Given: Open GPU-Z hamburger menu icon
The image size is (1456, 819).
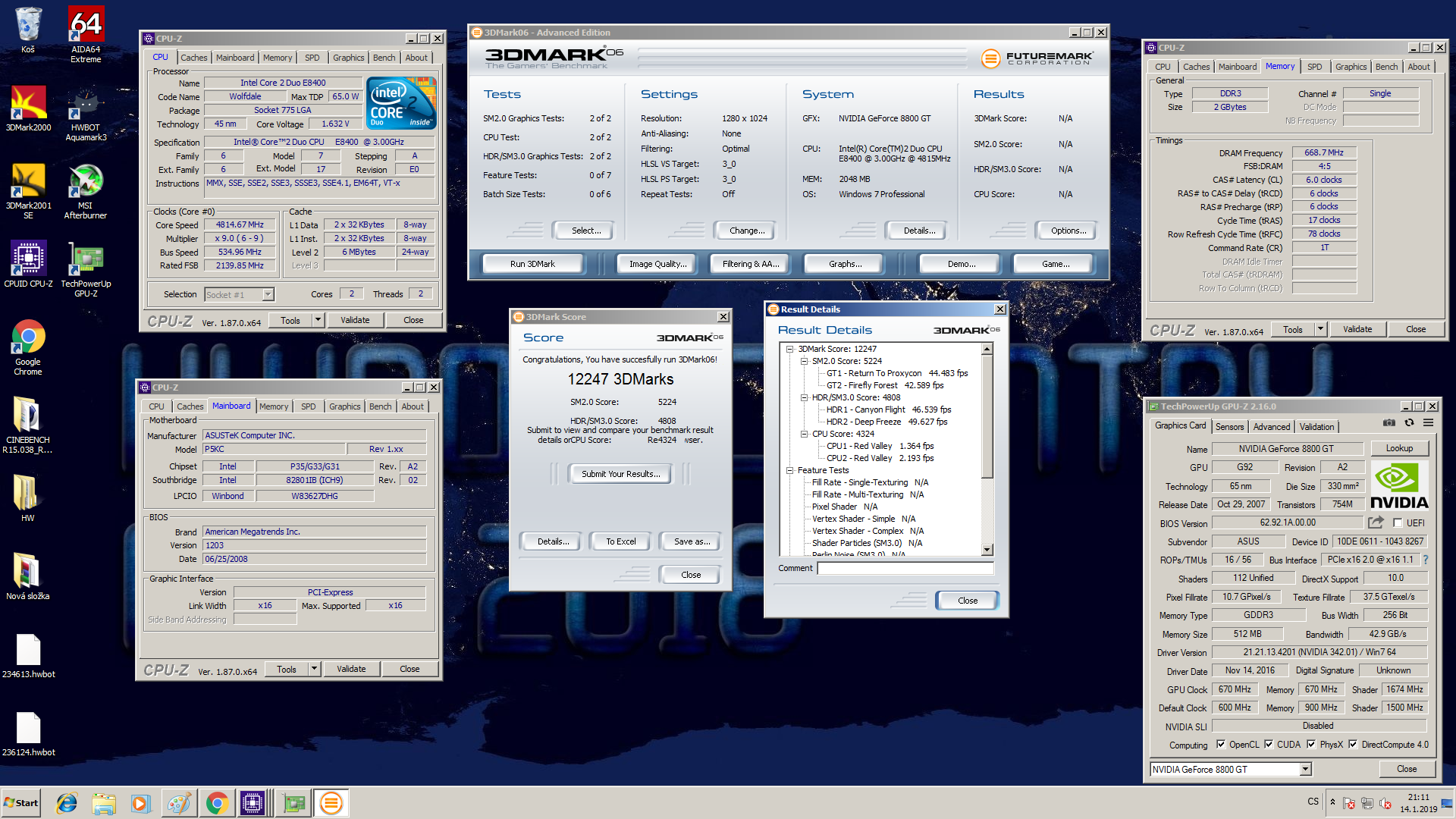Looking at the screenshot, I should (x=1428, y=423).
